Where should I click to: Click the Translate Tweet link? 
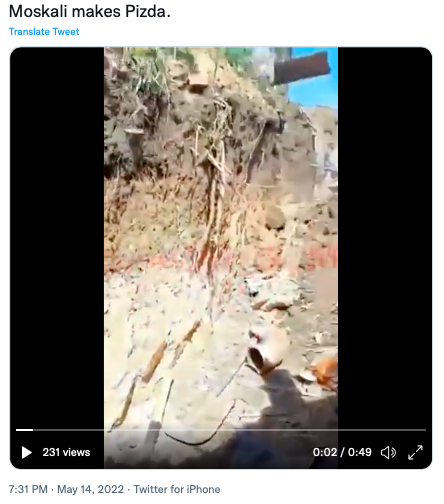pos(44,32)
